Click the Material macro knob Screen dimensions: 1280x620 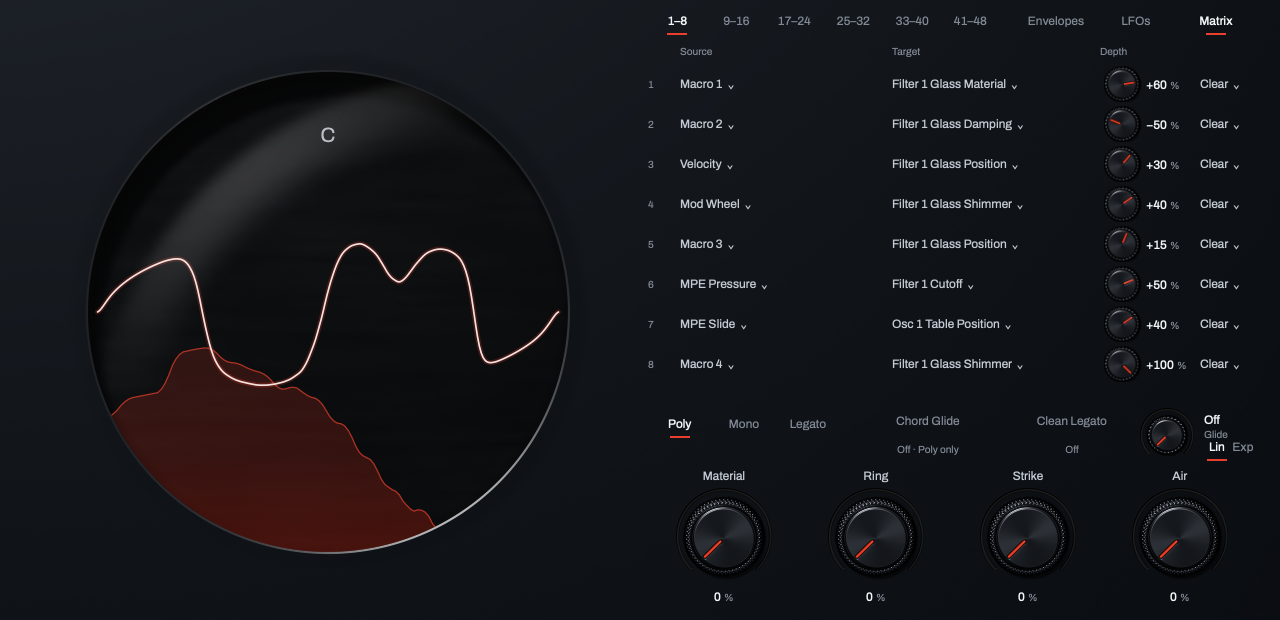724,536
